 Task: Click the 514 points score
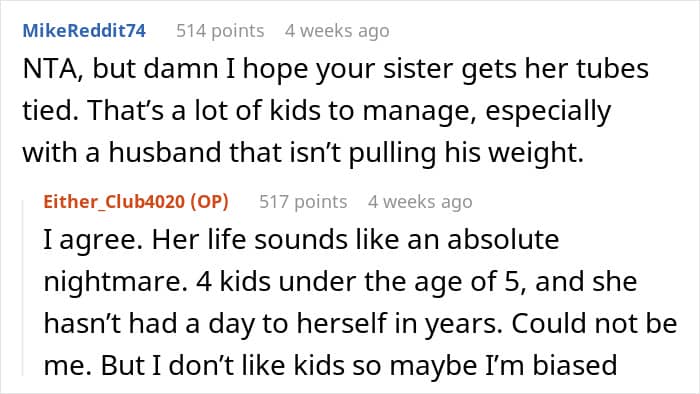(x=220, y=31)
